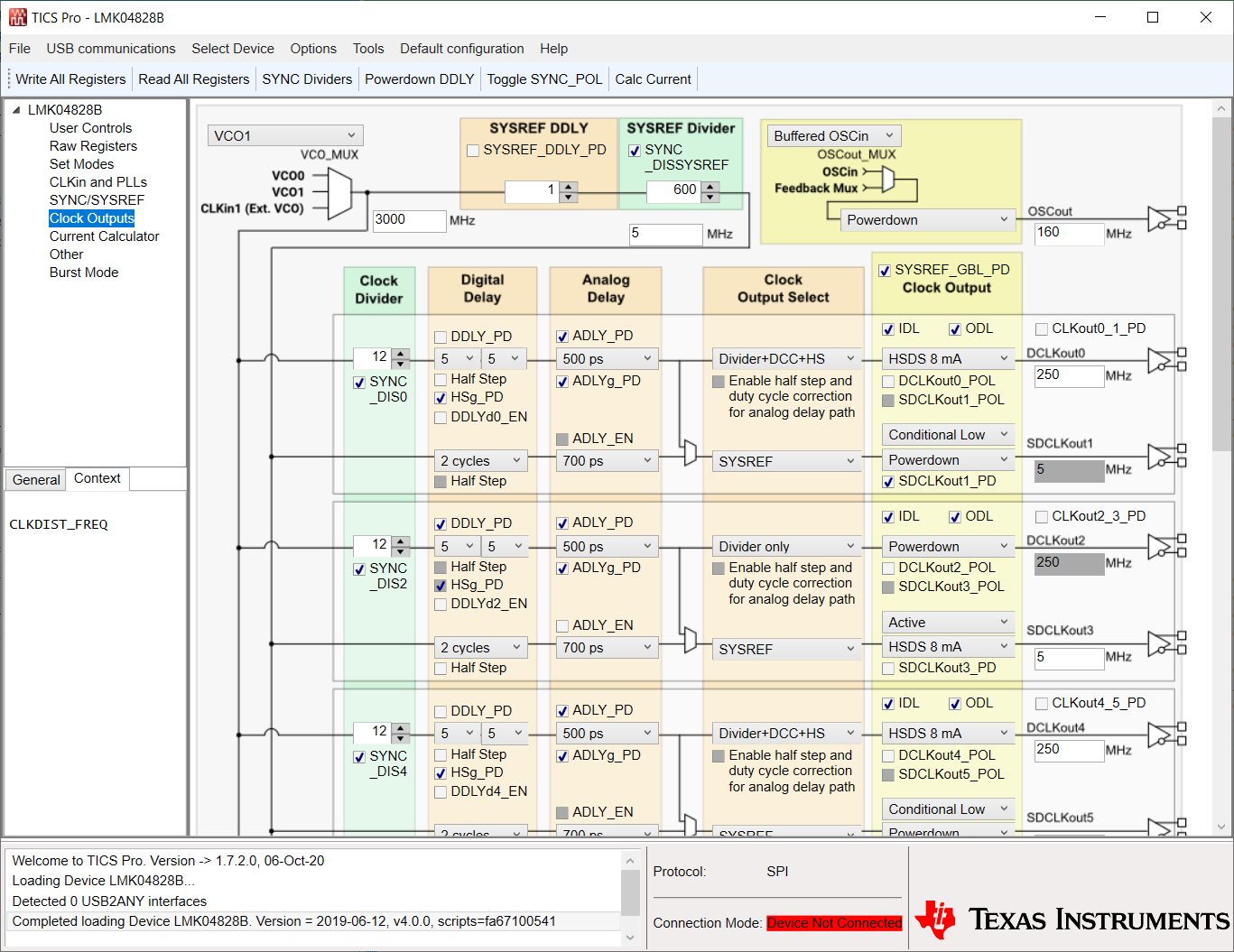Enable the SYSREF_DDLY_PD checkbox
This screenshot has height=952, width=1234.
tap(473, 151)
